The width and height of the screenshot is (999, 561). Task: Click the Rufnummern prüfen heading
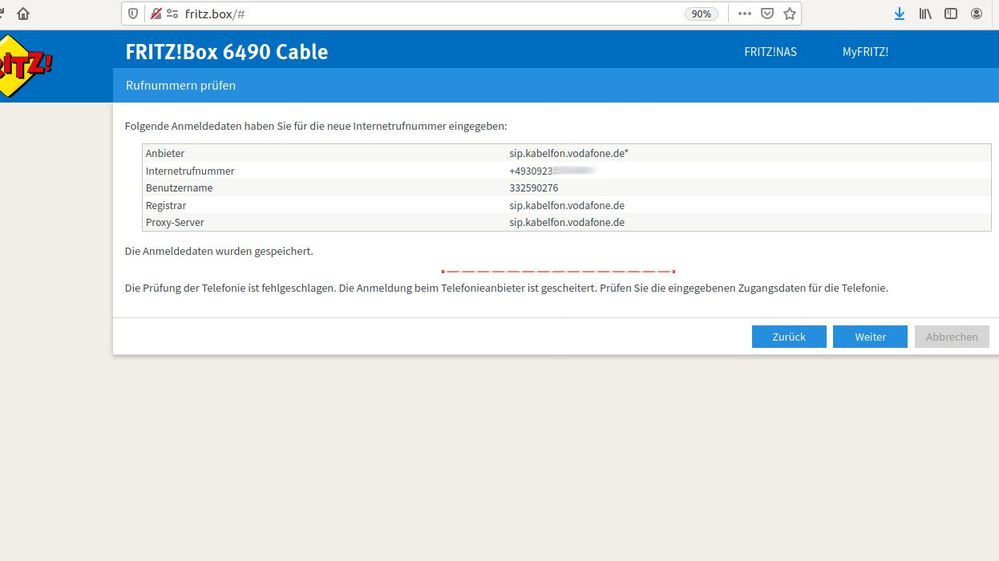(180, 85)
